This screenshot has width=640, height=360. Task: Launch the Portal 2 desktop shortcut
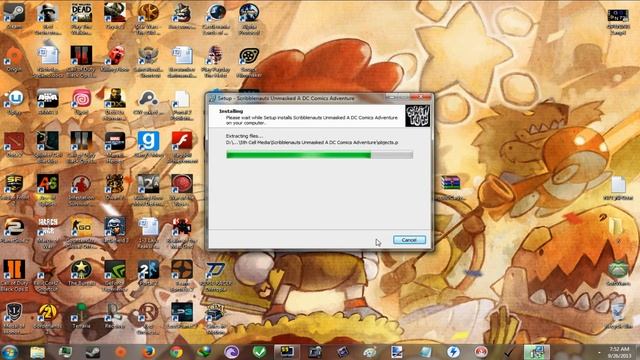click(148, 272)
